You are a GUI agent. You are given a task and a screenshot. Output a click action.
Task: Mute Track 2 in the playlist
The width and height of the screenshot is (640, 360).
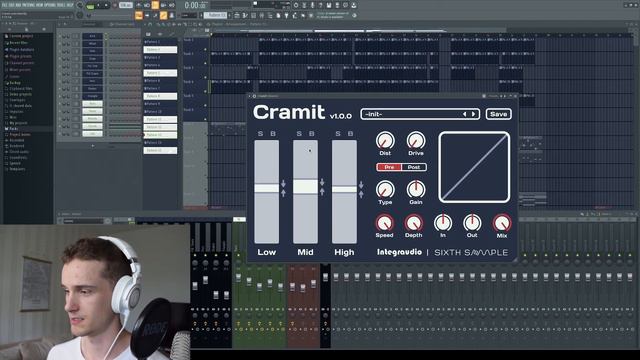pos(205,63)
